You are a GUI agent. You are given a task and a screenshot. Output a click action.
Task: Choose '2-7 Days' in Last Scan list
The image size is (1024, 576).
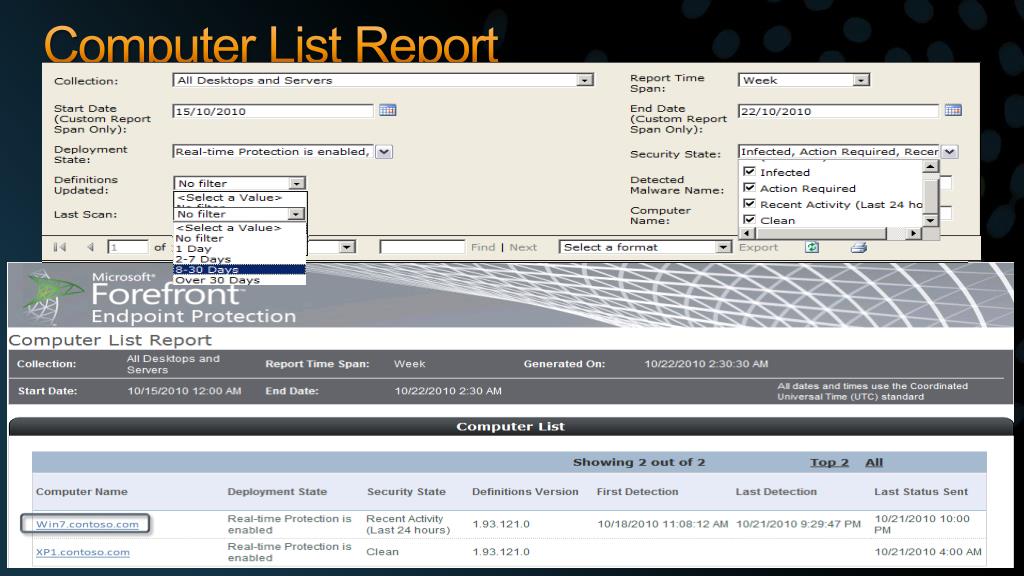tap(203, 259)
